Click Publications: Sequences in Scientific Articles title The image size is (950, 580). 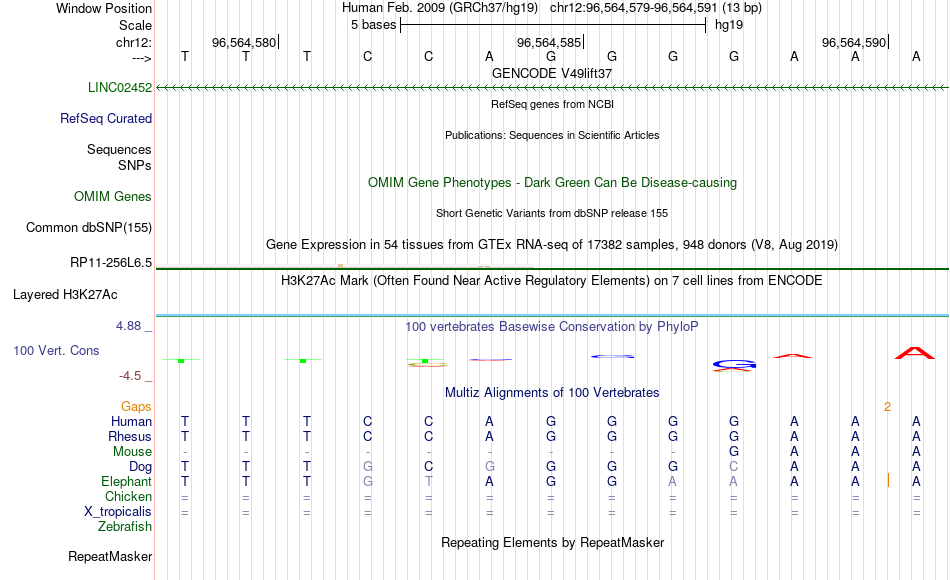[552, 135]
